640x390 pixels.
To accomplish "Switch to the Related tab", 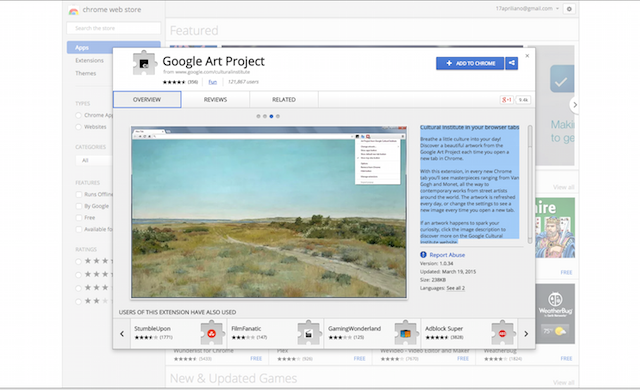I will [284, 100].
